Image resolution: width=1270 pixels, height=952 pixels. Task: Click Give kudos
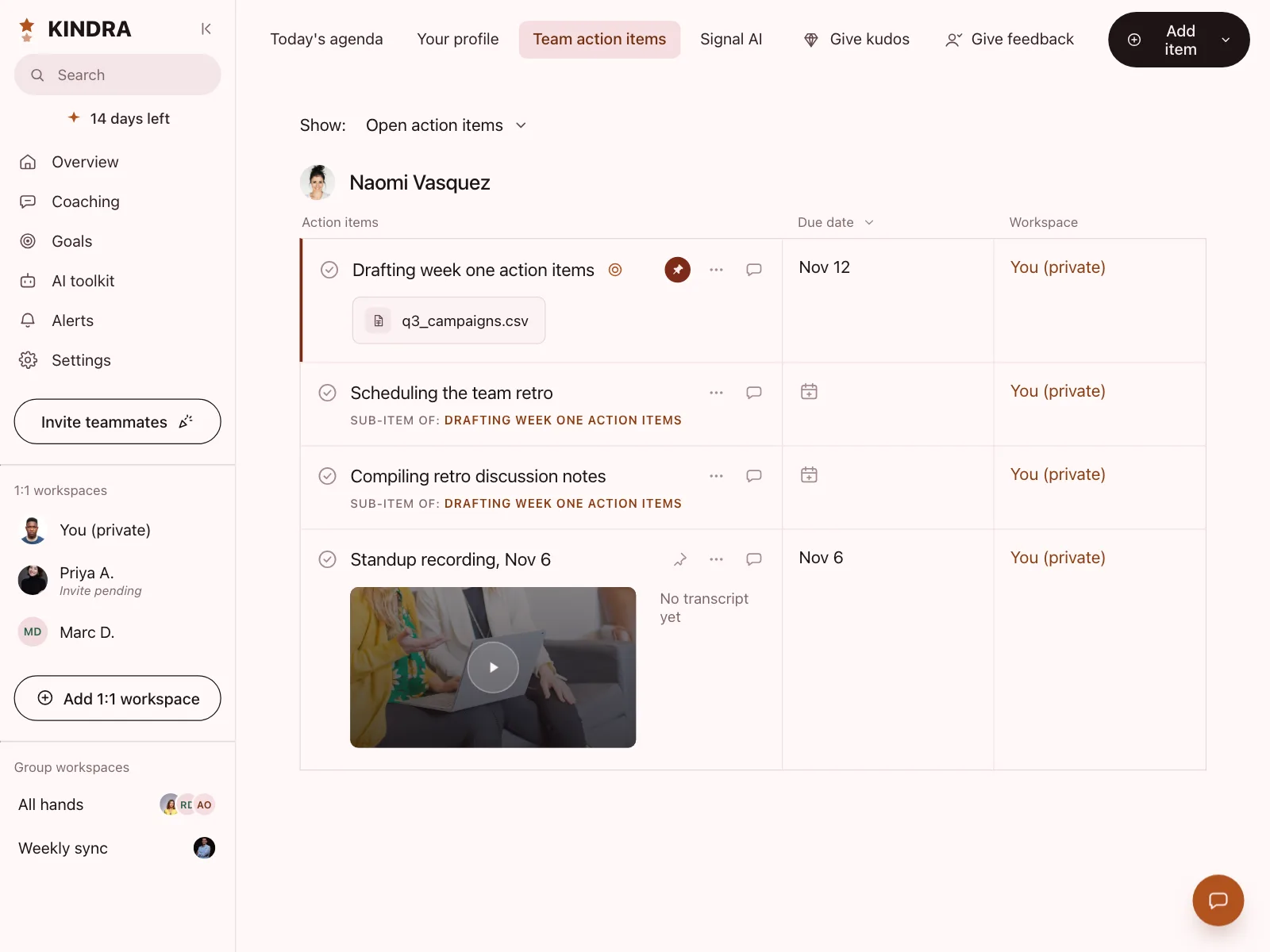tap(856, 39)
